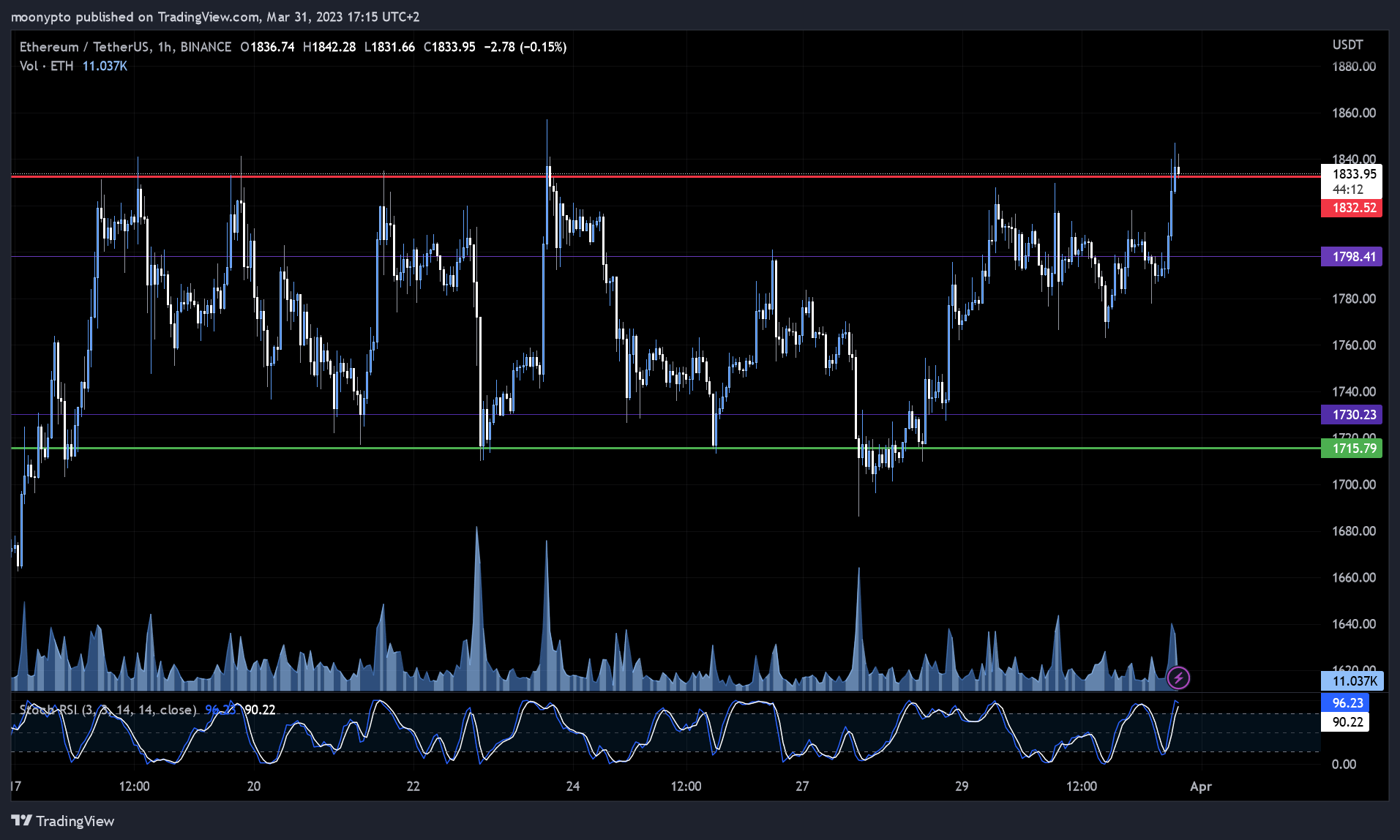Click the publication header text at top

[x=215, y=17]
